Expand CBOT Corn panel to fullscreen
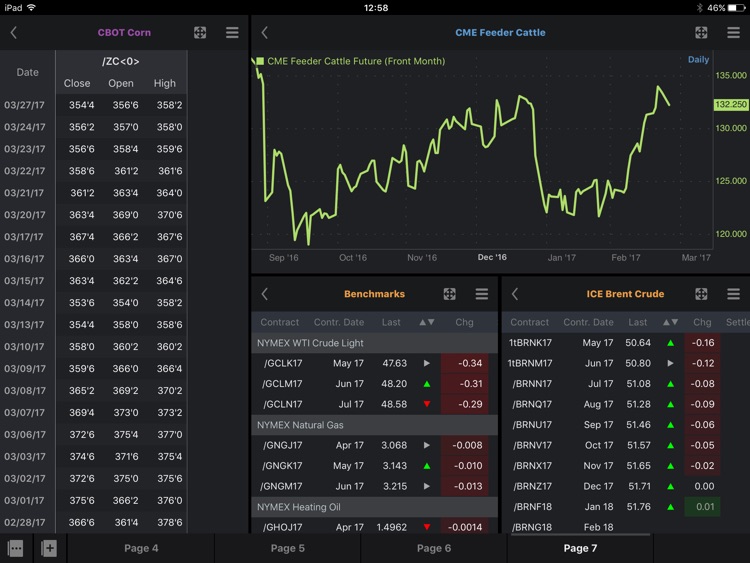 pos(200,33)
